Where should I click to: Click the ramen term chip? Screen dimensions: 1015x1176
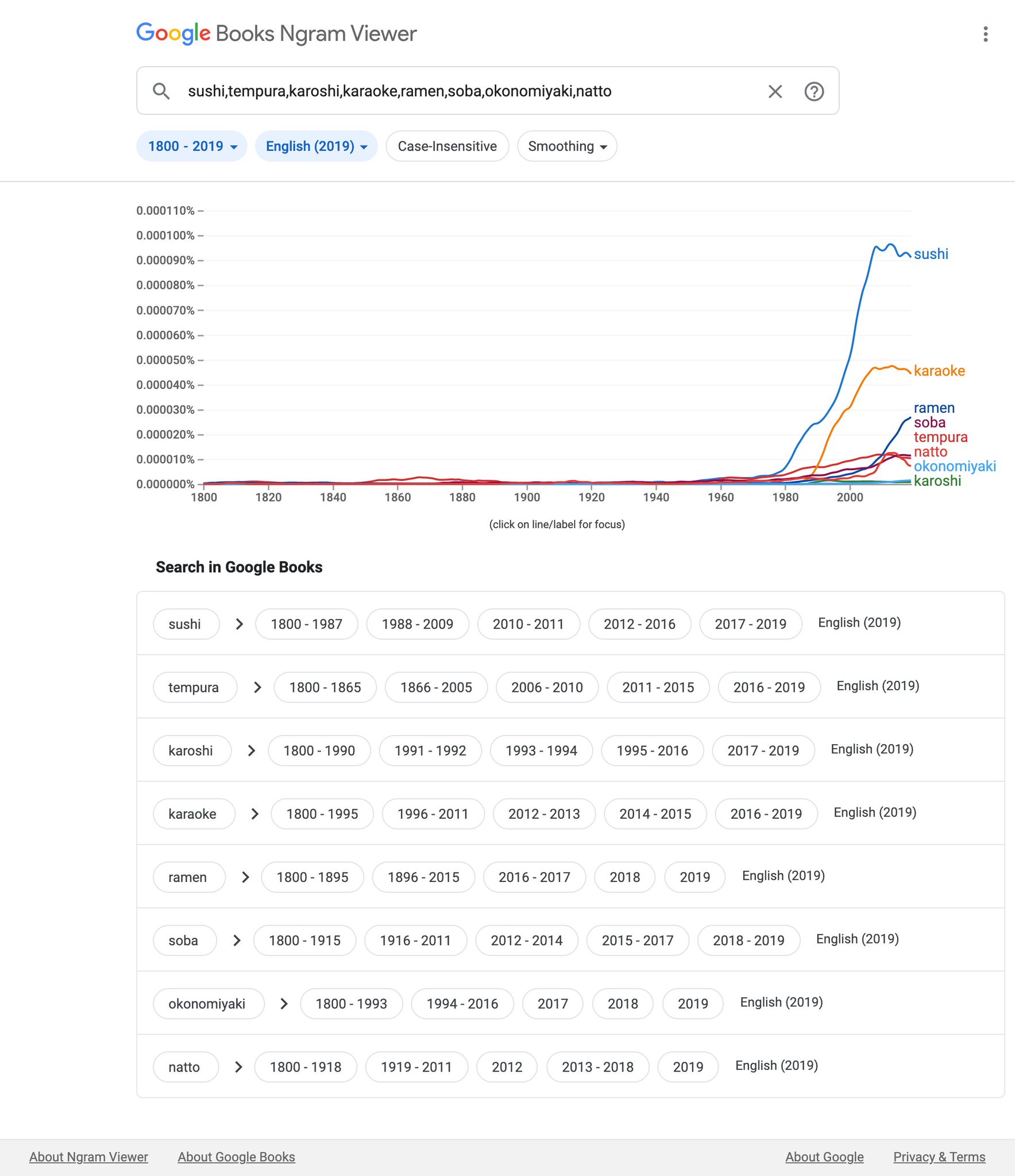188,877
